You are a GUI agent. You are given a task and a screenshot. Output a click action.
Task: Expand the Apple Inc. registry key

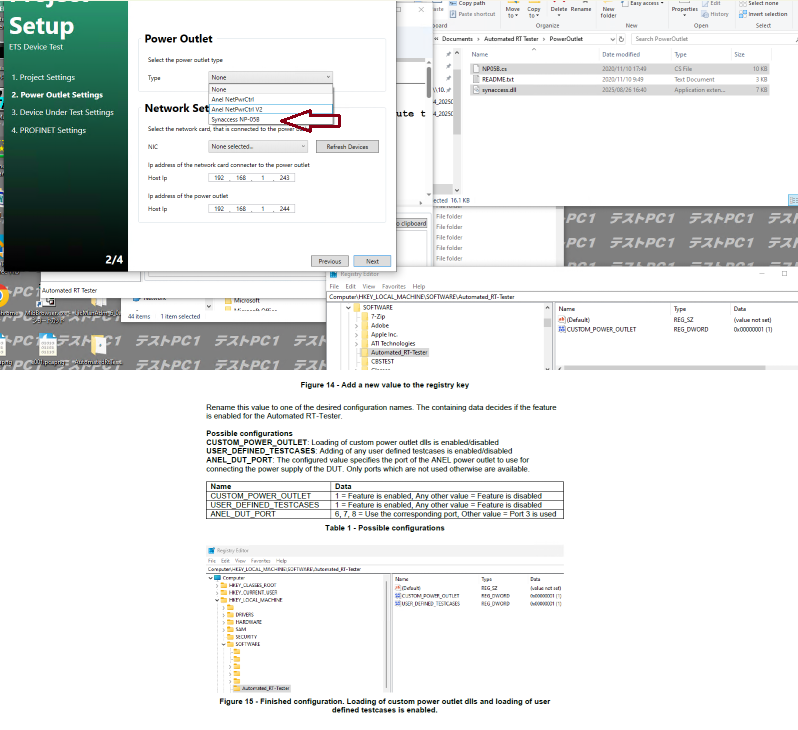click(356, 335)
